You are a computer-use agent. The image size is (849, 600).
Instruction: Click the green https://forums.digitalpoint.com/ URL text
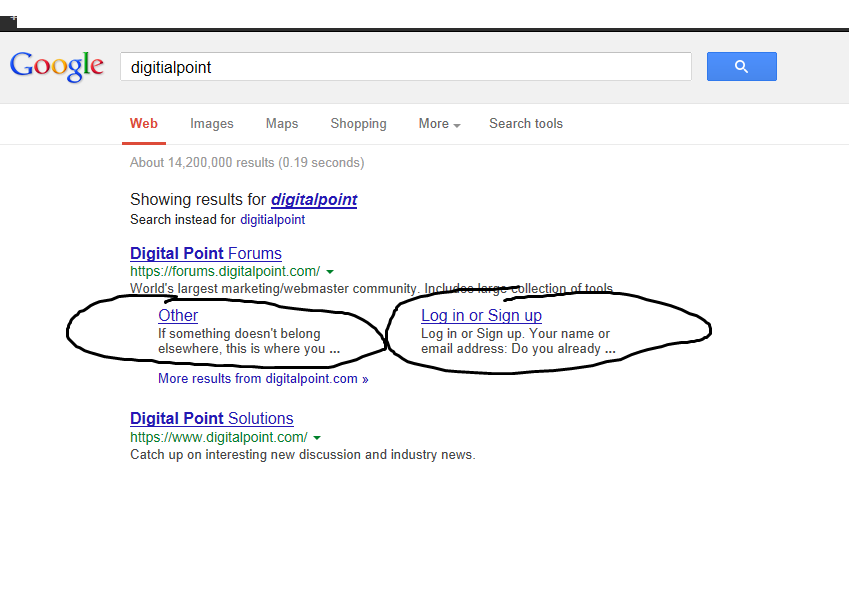[x=225, y=271]
